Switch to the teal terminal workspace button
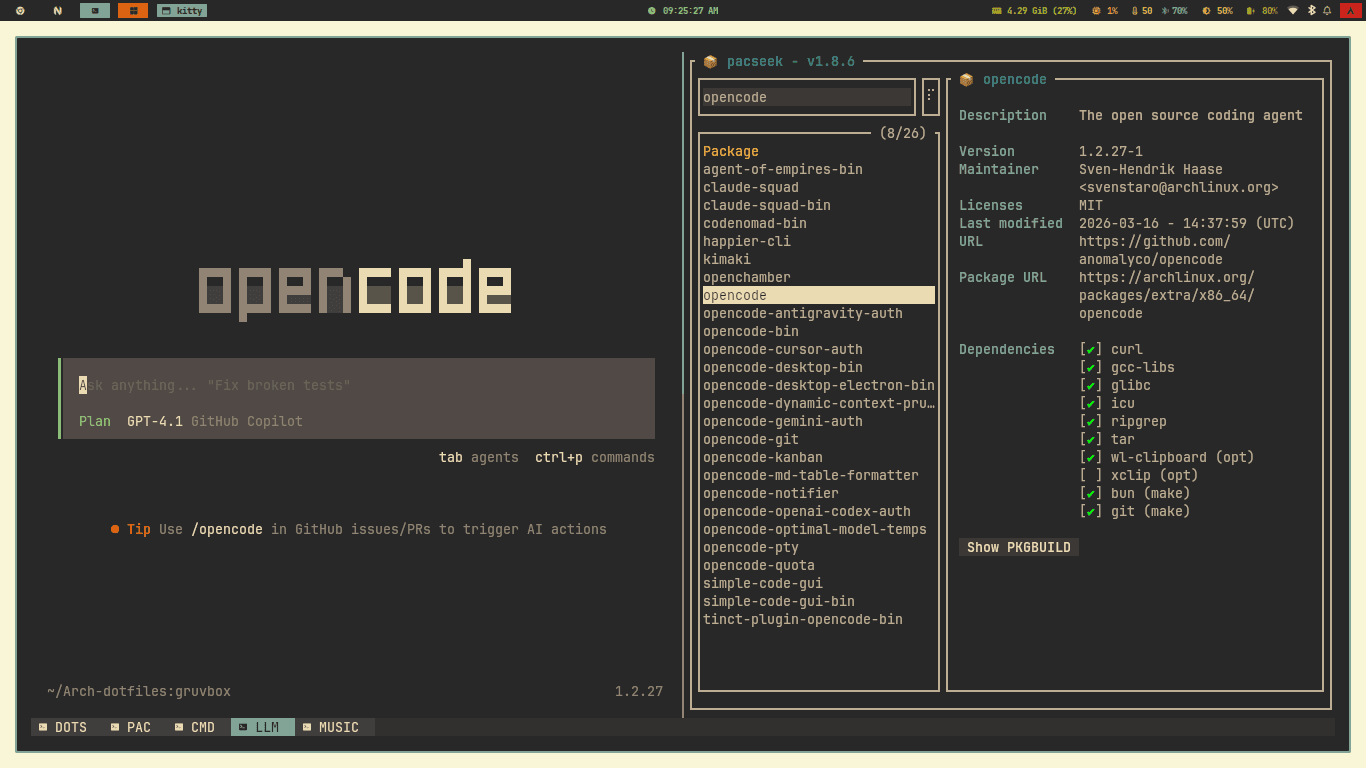 (96, 11)
